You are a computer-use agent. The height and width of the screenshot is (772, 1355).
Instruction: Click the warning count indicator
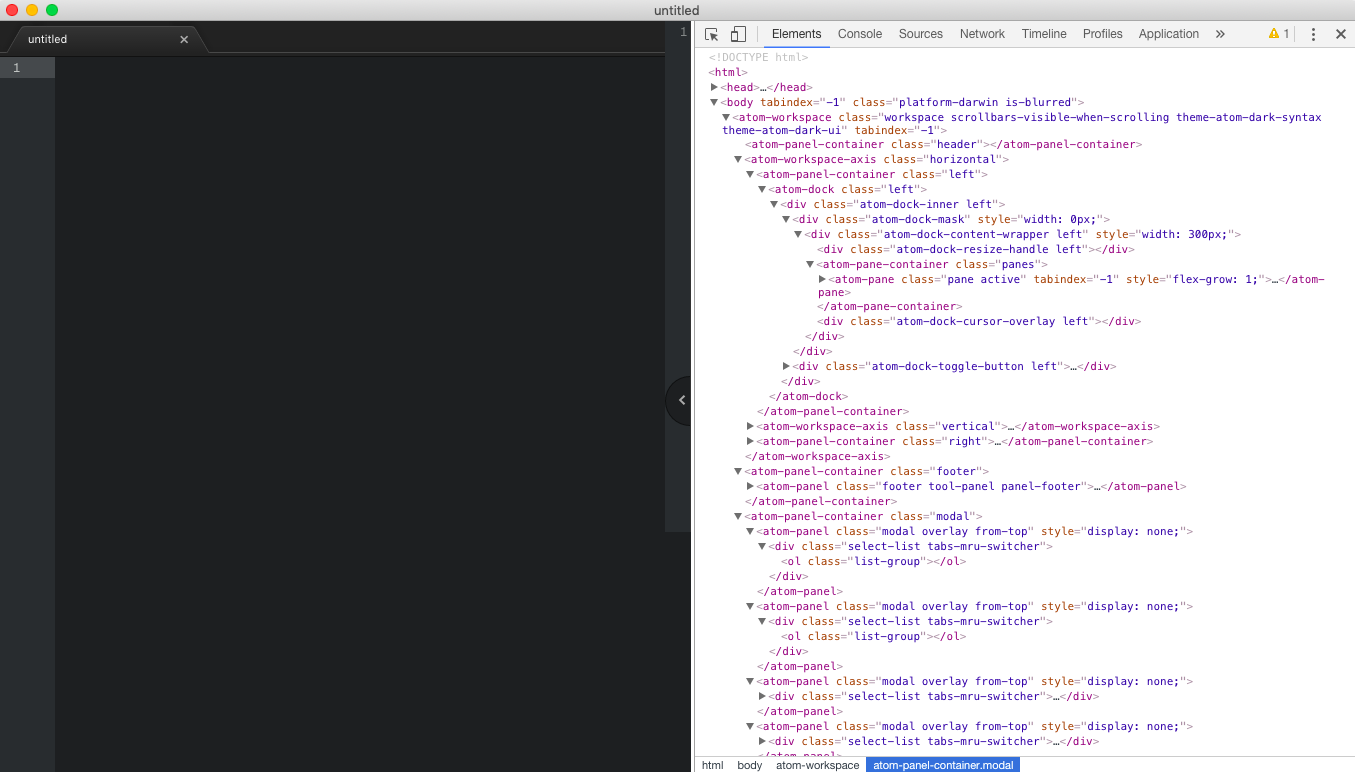click(1279, 34)
